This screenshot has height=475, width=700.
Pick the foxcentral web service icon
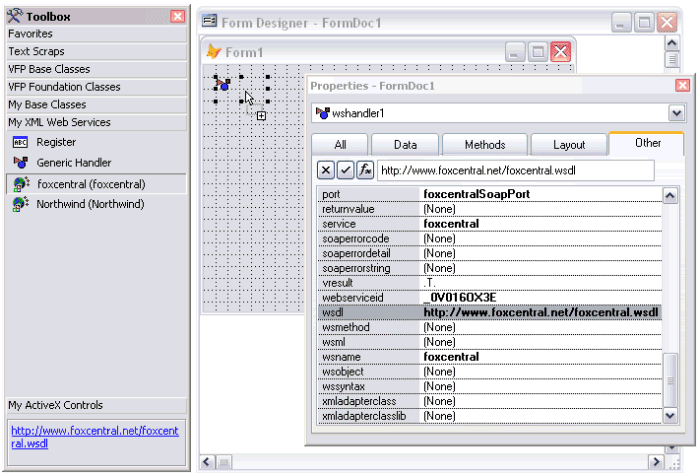(21, 184)
